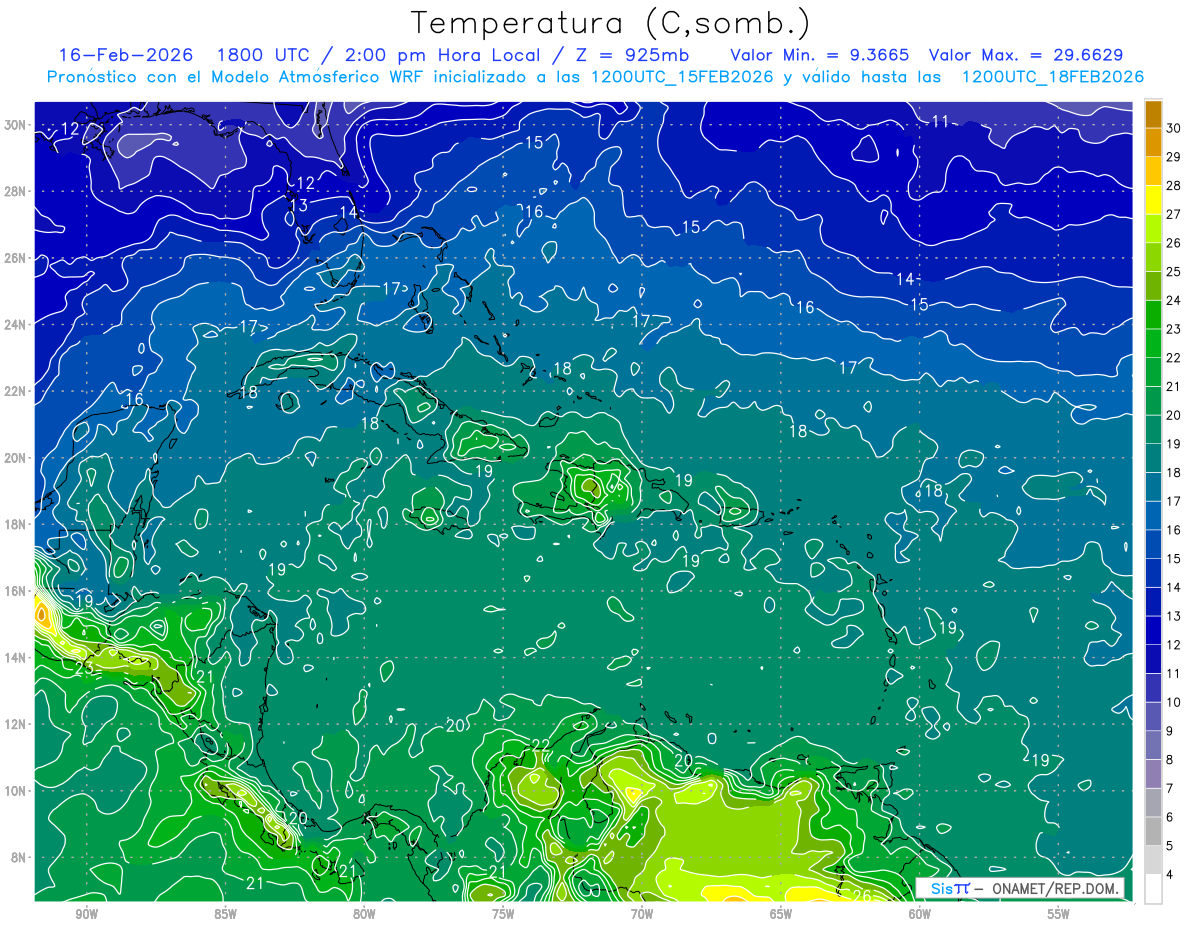This screenshot has height=927, width=1200.
Task: Click the "30N" latitude axis label
Action: [15, 125]
